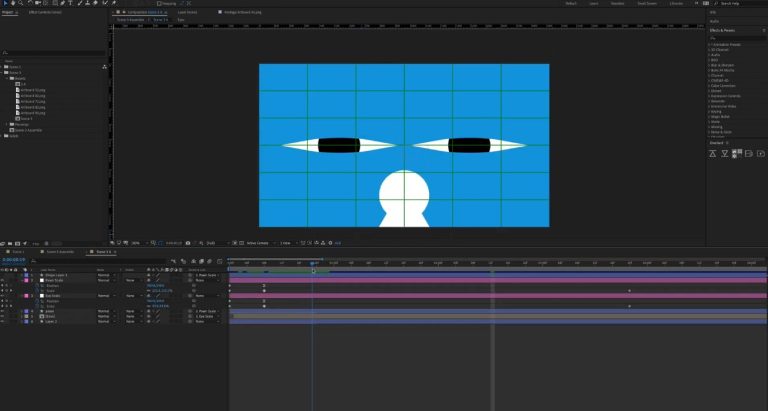The width and height of the screenshot is (768, 411).
Task: Select the Zoom magnifier tool
Action: click(x=21, y=3)
